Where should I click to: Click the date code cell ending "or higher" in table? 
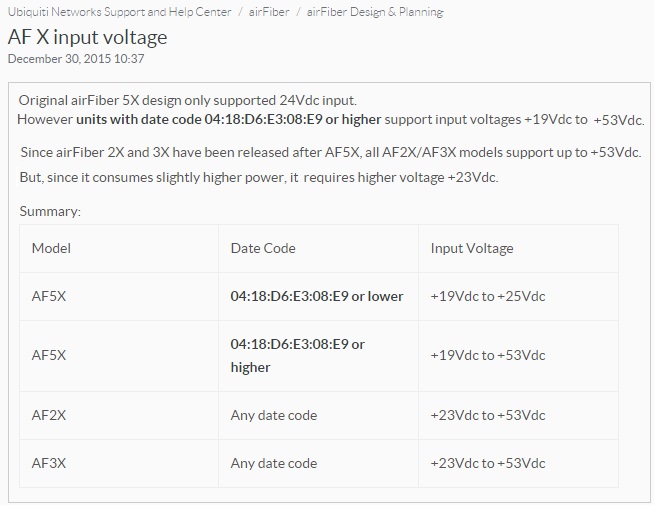[297, 355]
